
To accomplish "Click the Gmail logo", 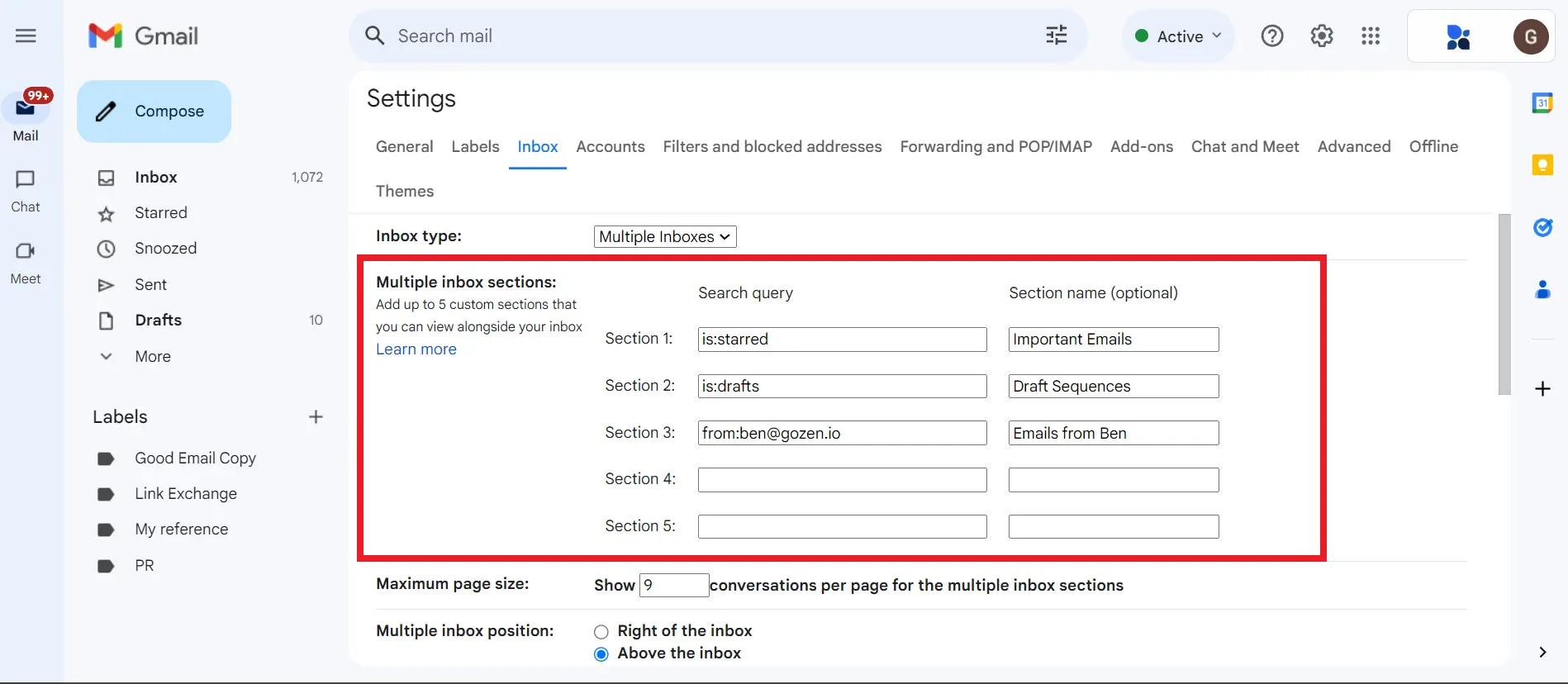I will click(143, 36).
